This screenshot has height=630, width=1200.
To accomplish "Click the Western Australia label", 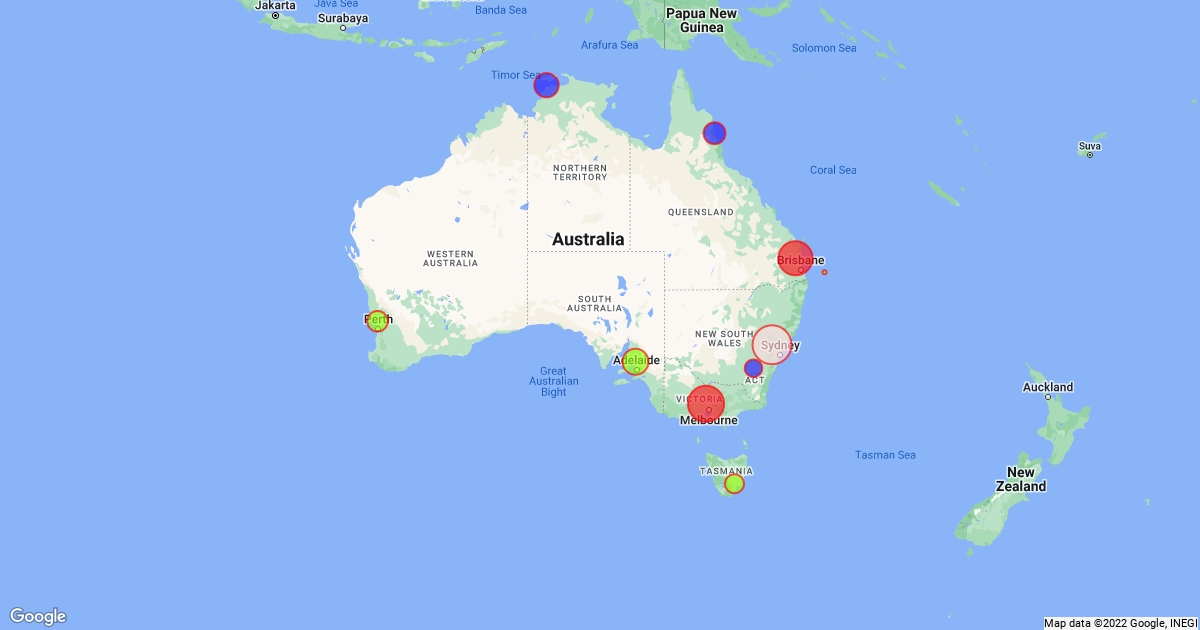I will pos(450,258).
